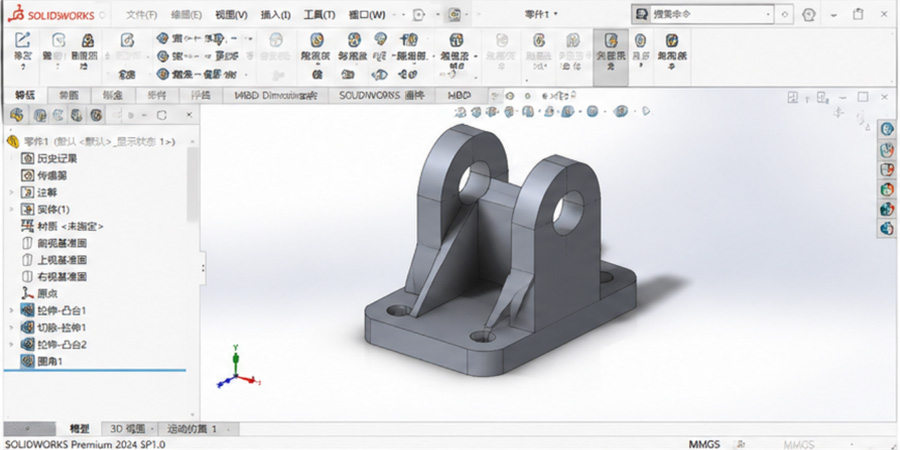The image size is (900, 450).
Task: Select the 零件1 root node in tree
Action: (99, 141)
